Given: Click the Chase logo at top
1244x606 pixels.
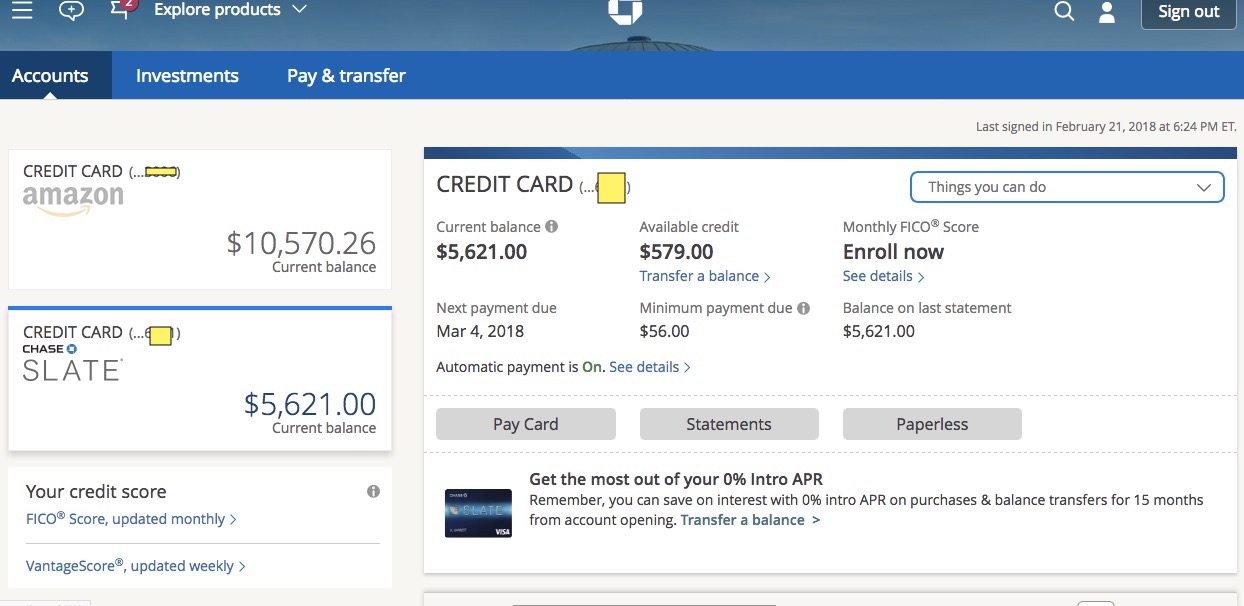Looking at the screenshot, I should tap(625, 10).
